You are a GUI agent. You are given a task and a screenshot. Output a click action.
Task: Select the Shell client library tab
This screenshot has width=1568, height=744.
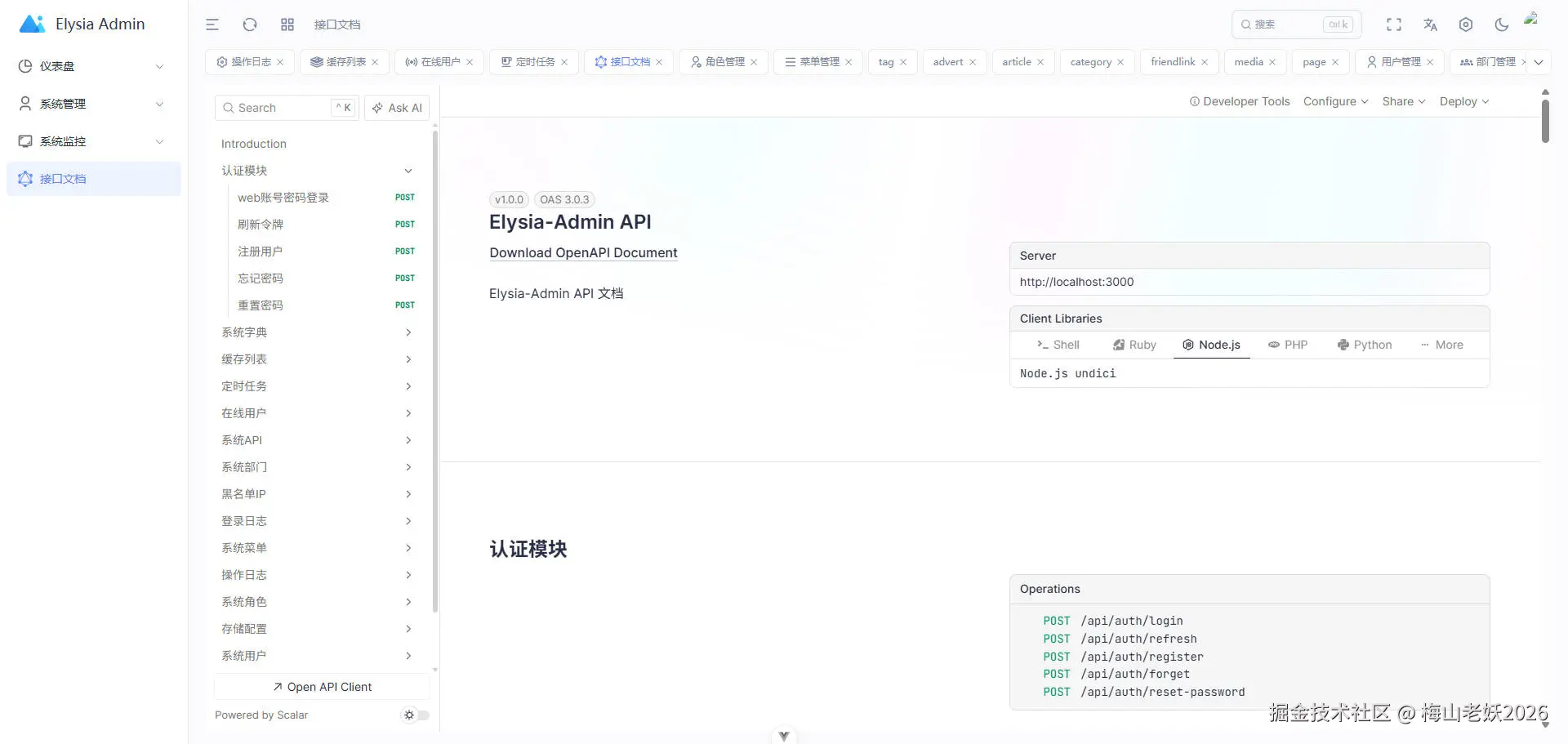[1058, 345]
